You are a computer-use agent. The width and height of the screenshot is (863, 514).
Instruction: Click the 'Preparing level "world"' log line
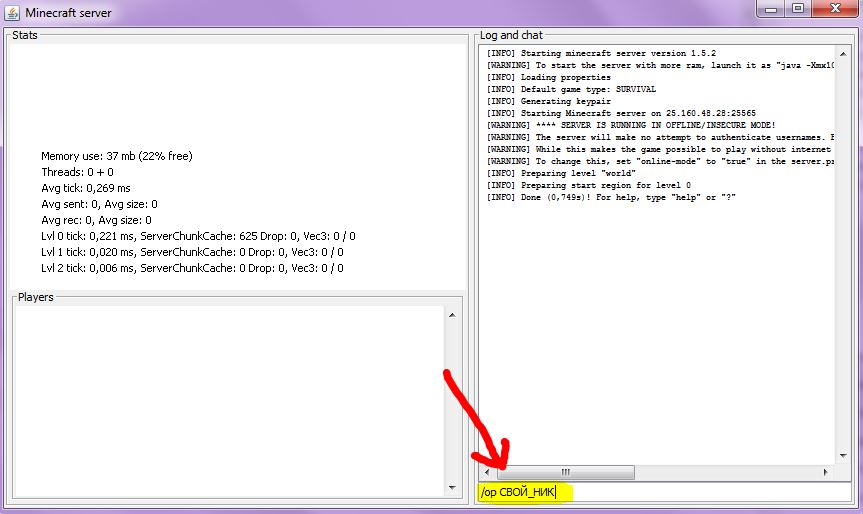coord(561,173)
